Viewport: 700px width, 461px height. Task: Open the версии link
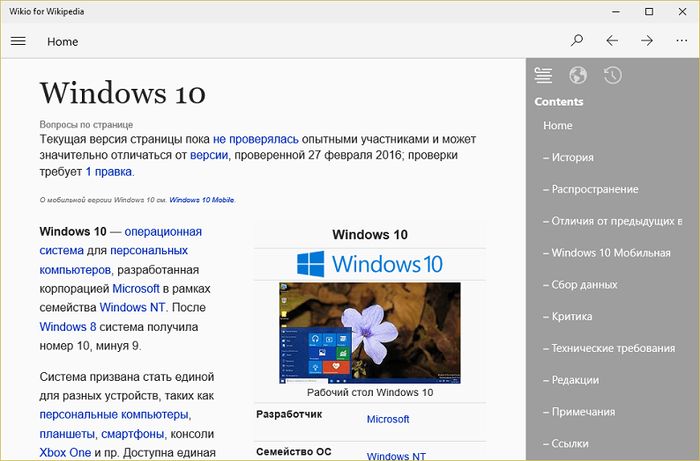coord(209,155)
